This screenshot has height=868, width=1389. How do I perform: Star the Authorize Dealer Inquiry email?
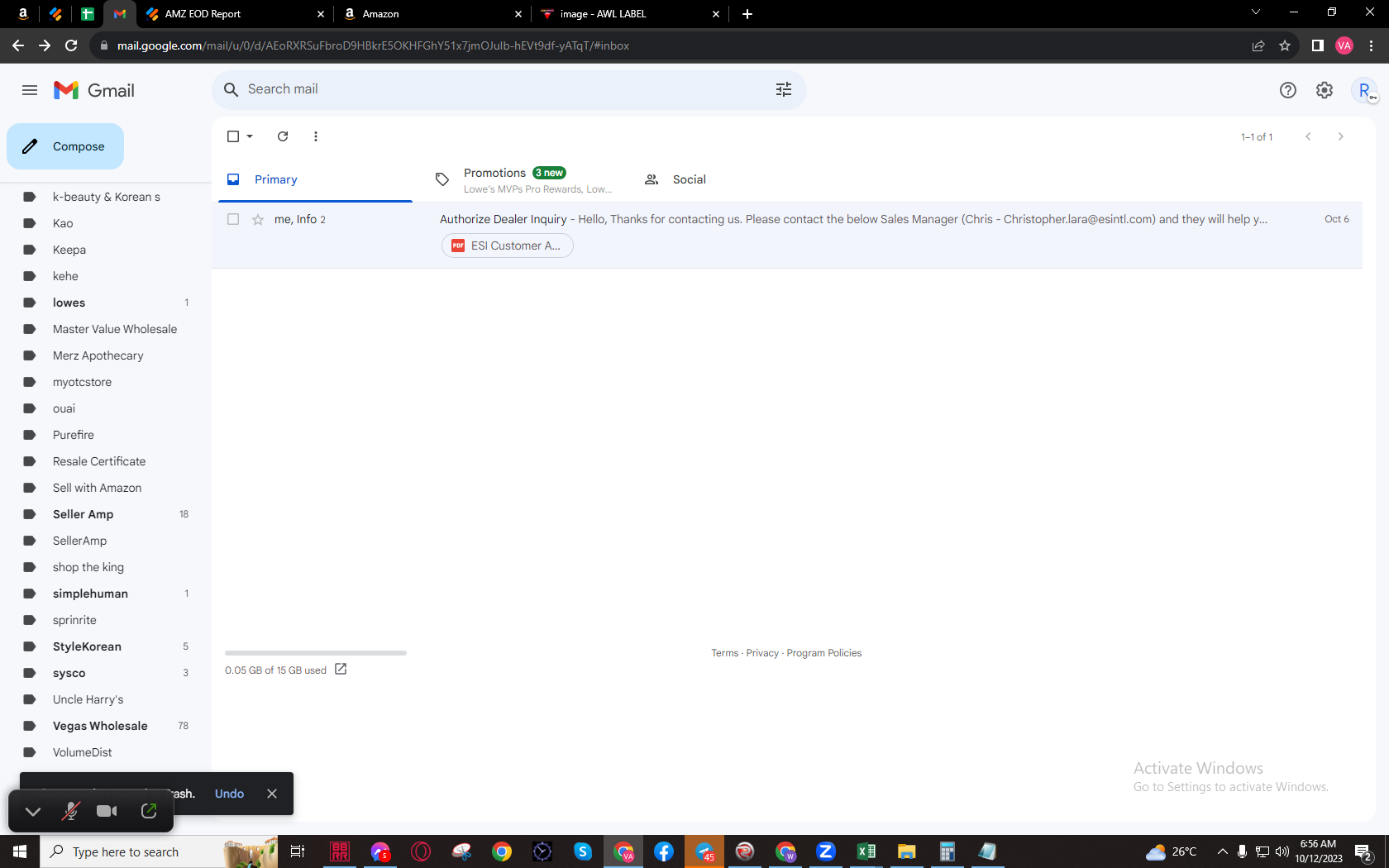258,219
